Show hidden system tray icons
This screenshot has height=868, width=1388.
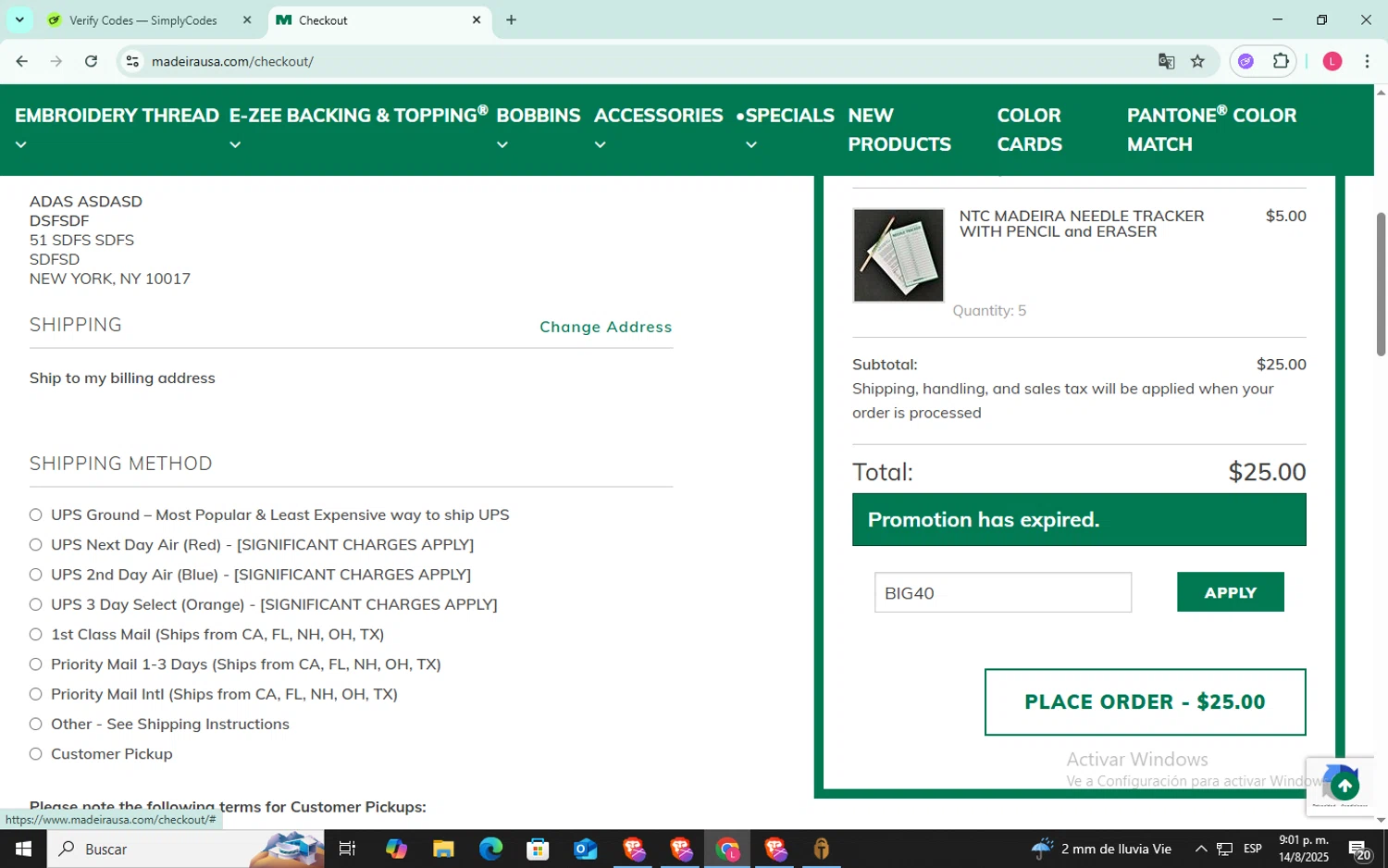coord(1200,849)
